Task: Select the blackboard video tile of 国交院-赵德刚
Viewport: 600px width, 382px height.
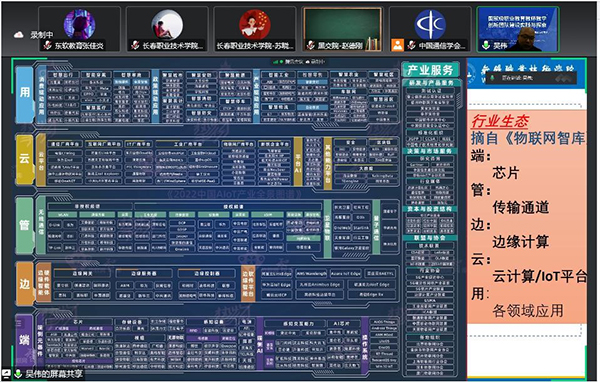Action: point(342,29)
